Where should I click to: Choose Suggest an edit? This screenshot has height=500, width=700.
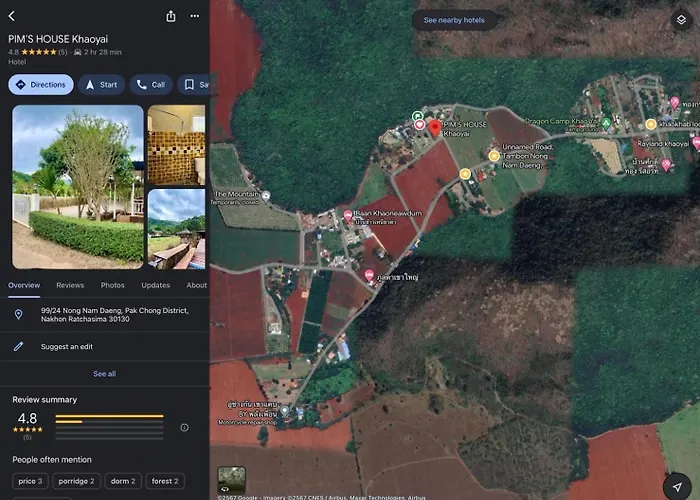click(67, 346)
